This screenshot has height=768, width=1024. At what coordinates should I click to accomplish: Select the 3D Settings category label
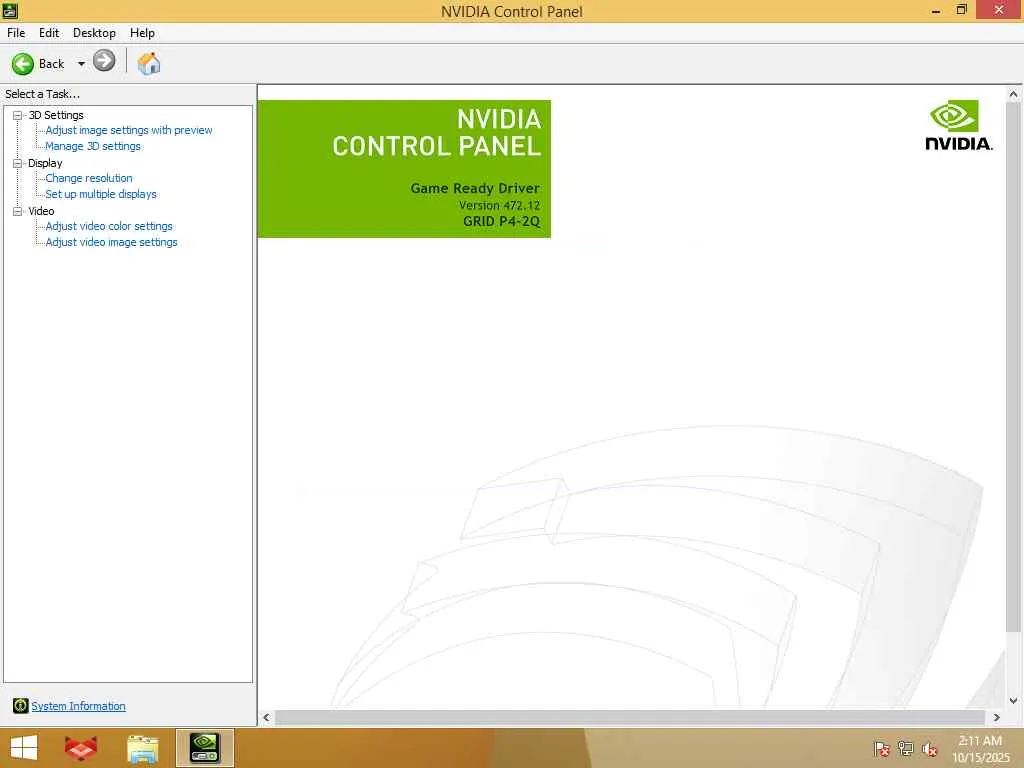click(x=56, y=115)
